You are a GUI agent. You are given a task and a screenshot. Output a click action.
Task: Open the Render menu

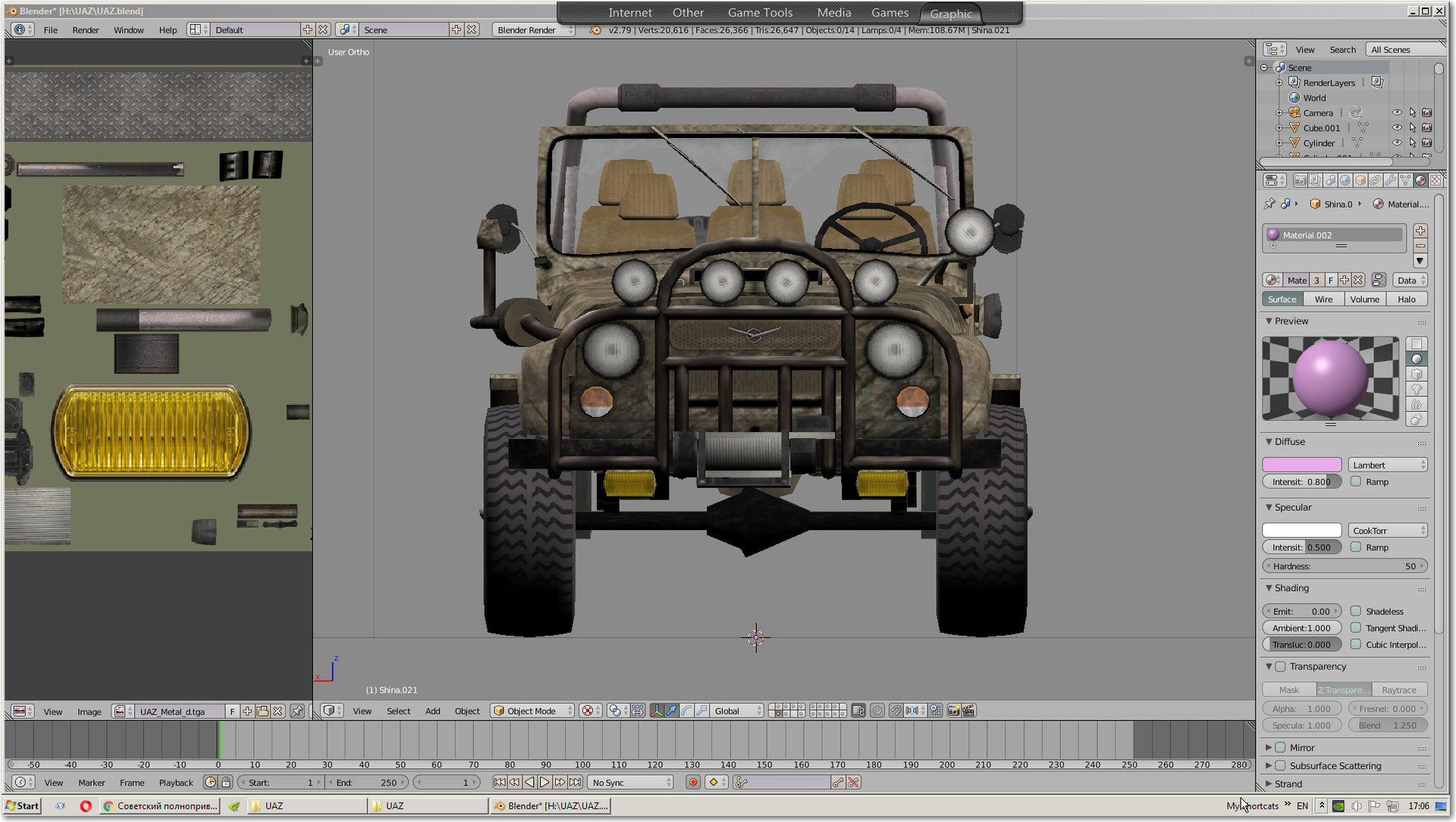[86, 30]
